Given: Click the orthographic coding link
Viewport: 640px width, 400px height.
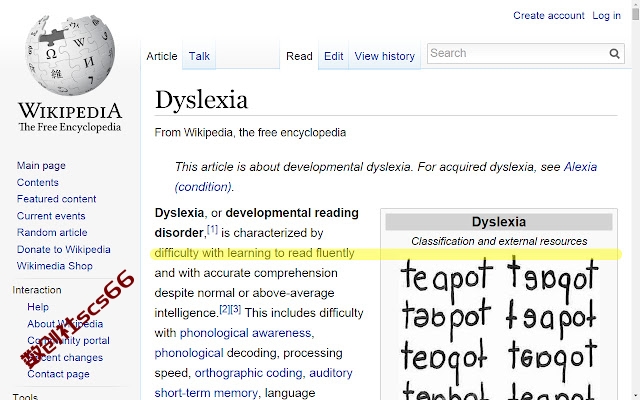Looking at the screenshot, I should (248, 373).
